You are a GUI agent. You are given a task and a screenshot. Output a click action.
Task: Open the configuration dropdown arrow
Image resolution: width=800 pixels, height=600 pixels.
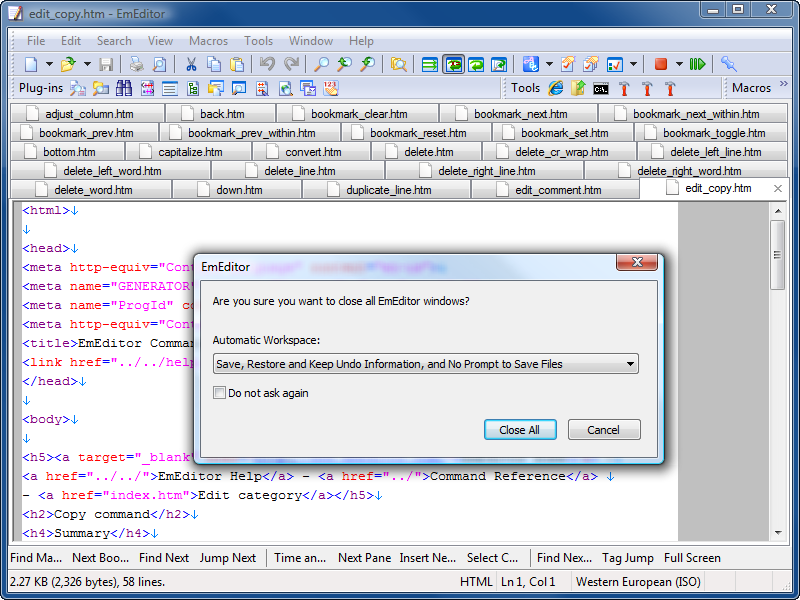549,64
